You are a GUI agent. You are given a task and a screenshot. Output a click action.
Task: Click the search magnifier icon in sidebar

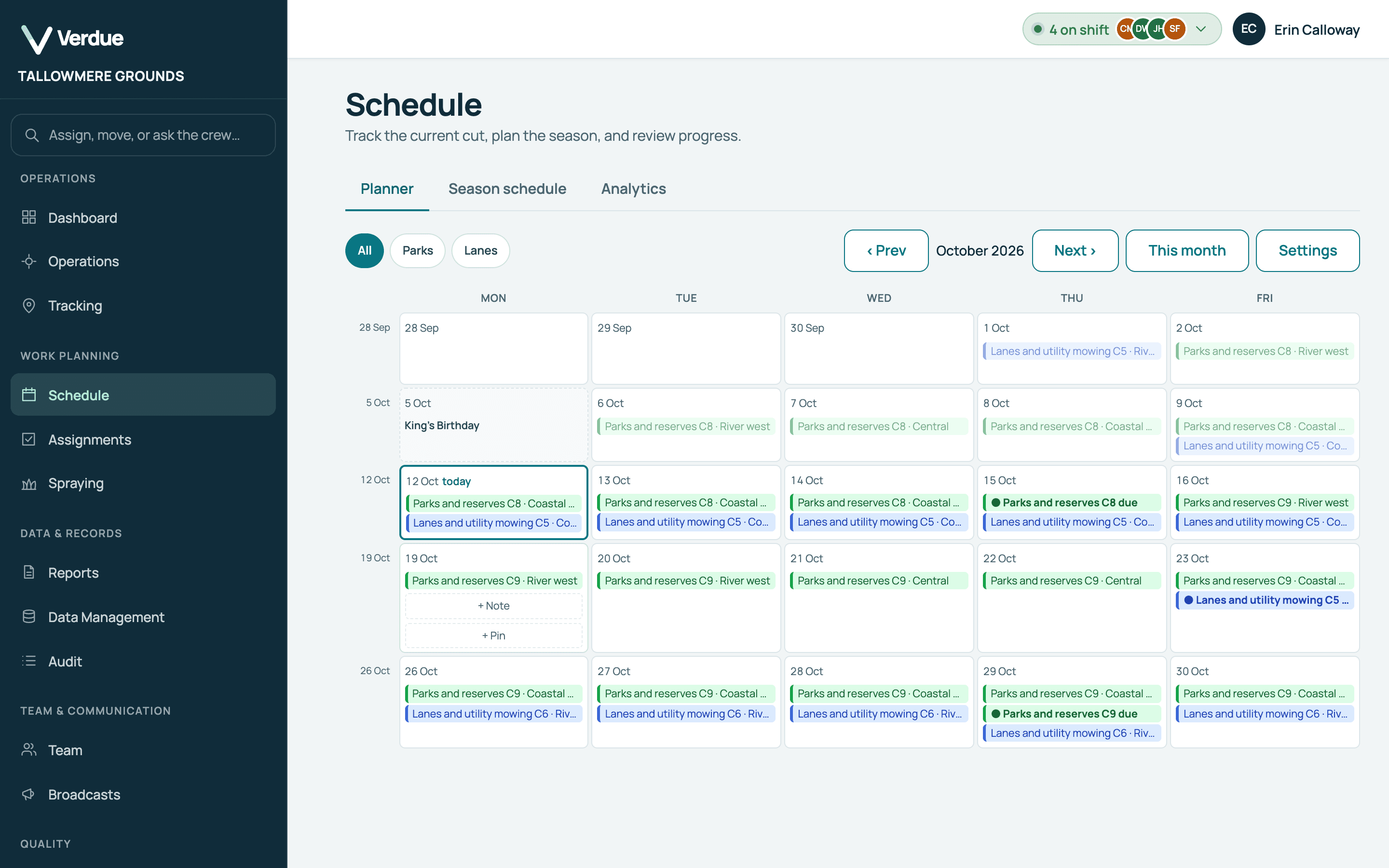tap(32, 135)
